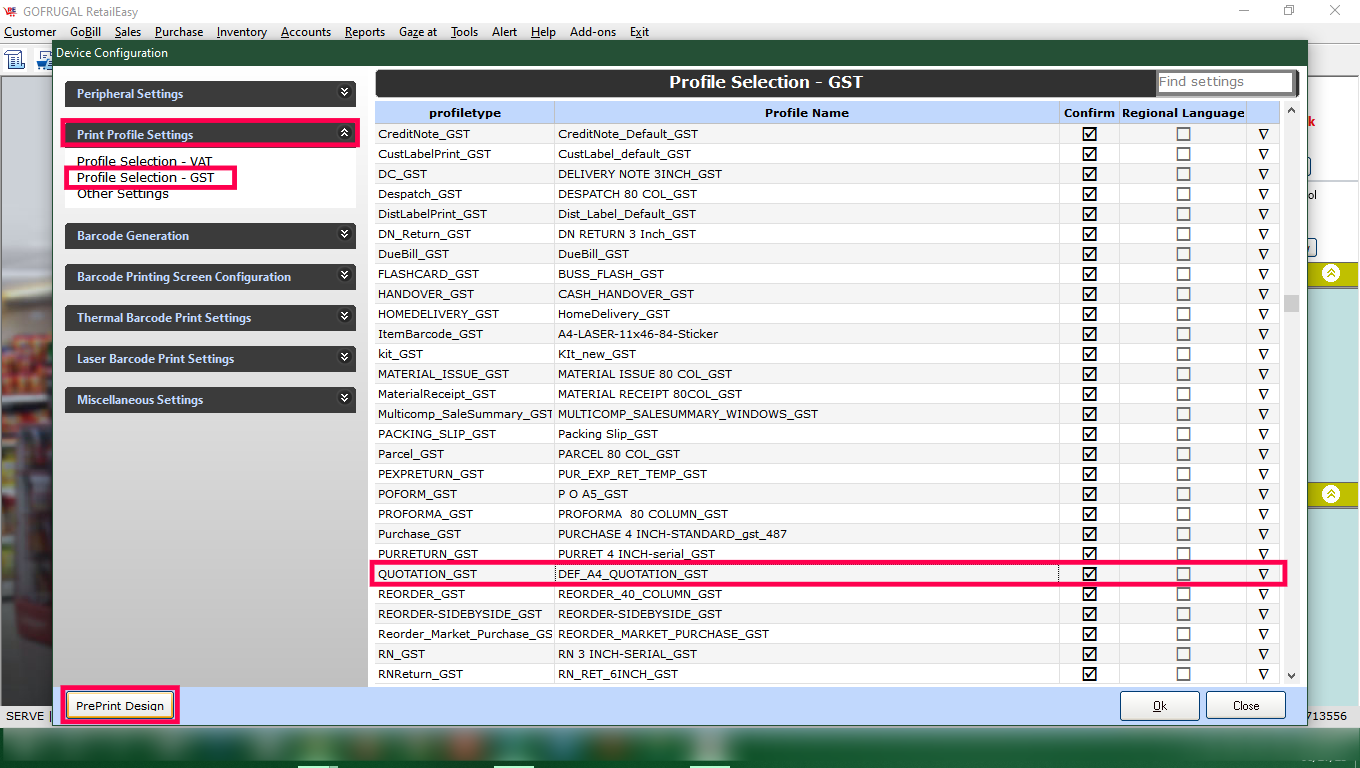Click the shopping cart icon in the main toolbar

coord(44,60)
